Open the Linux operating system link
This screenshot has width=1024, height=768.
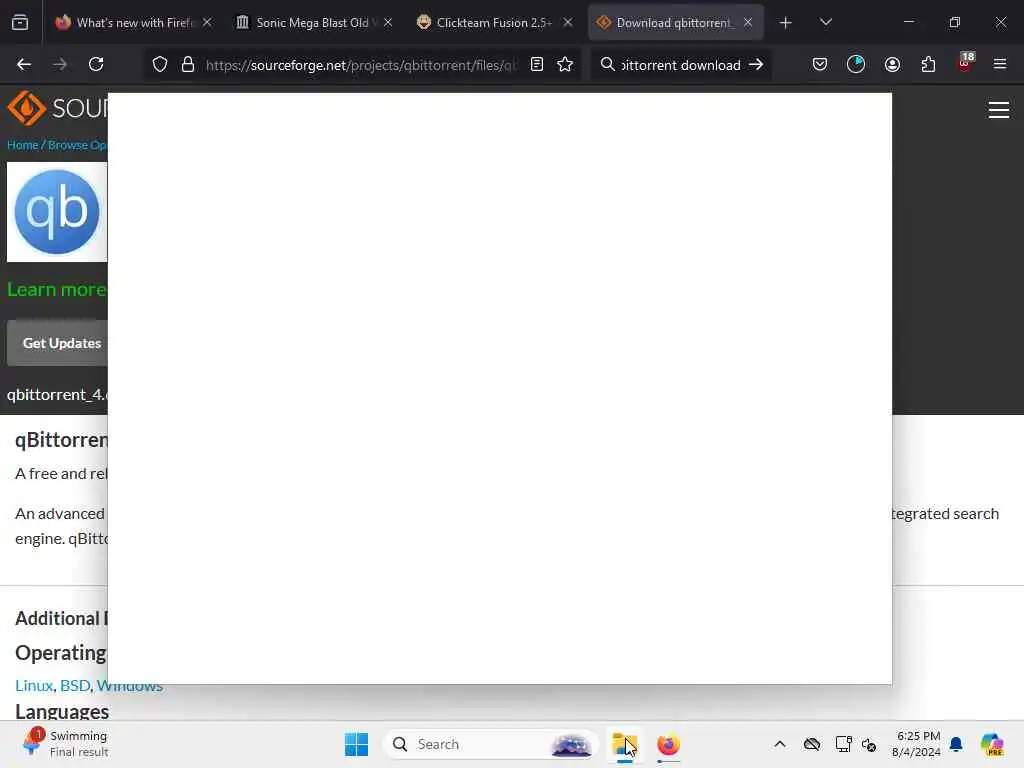point(34,685)
